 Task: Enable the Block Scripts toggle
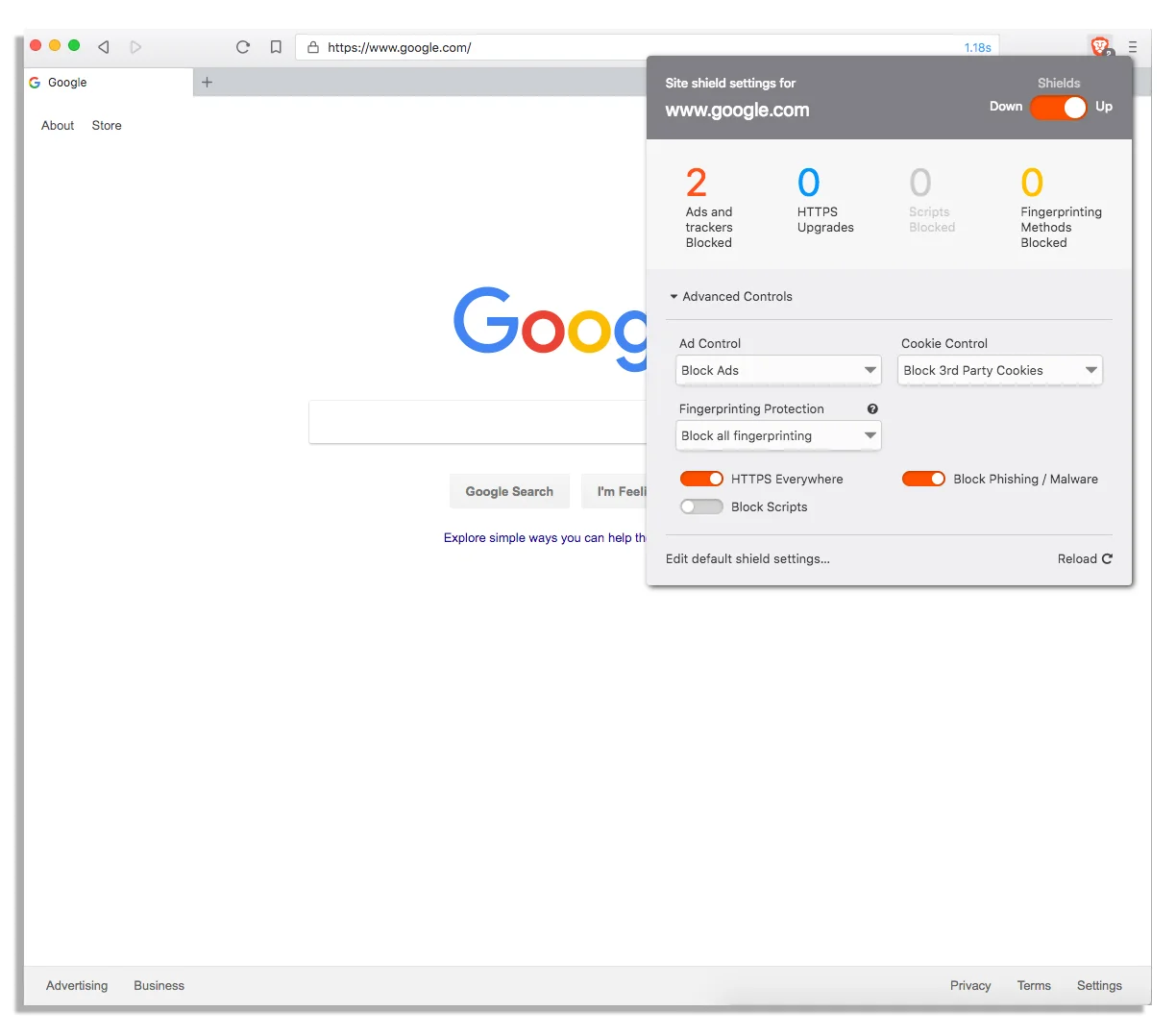point(701,506)
